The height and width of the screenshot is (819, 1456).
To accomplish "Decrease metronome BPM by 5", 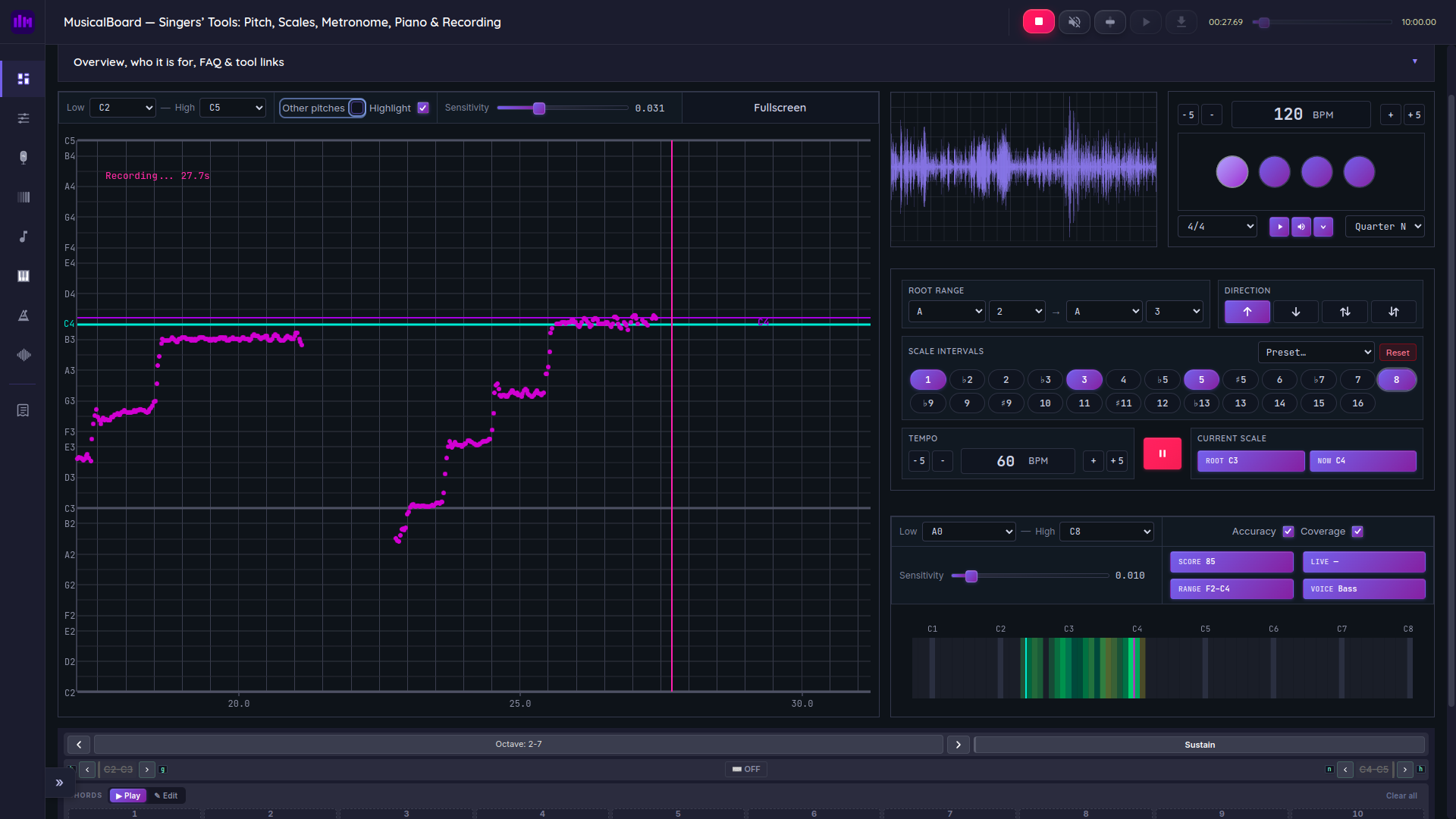I will pos(1188,115).
